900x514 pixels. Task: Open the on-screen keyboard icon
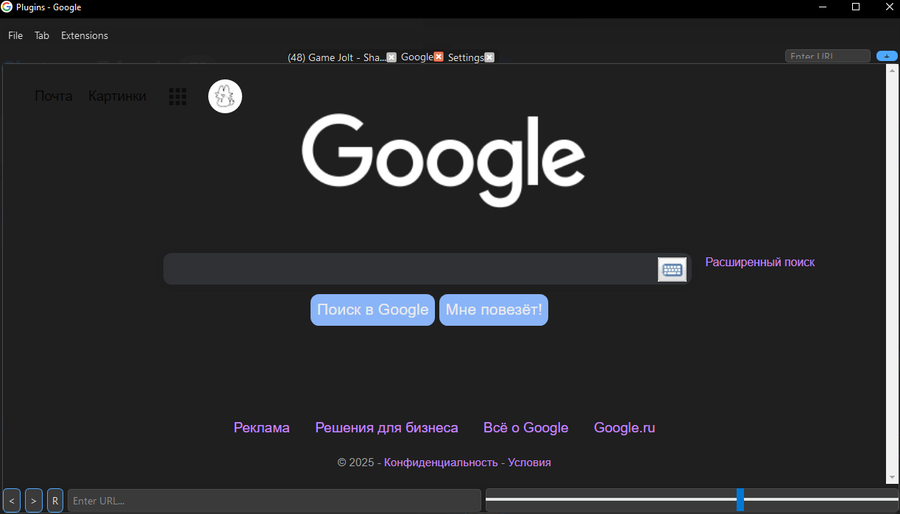[x=672, y=269]
